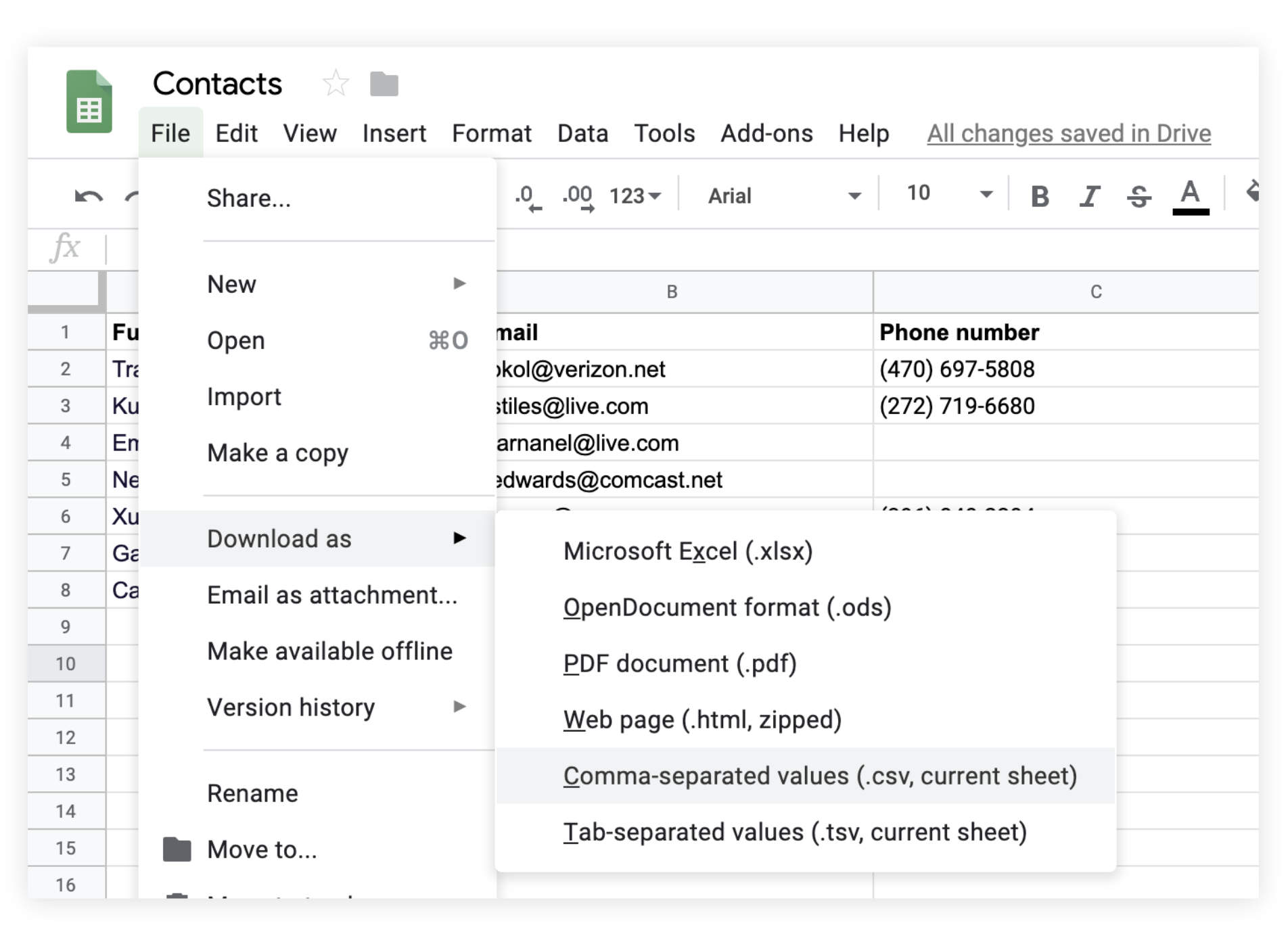Expand the Download as submenu
This screenshot has width=1288, height=936.
coord(317,538)
